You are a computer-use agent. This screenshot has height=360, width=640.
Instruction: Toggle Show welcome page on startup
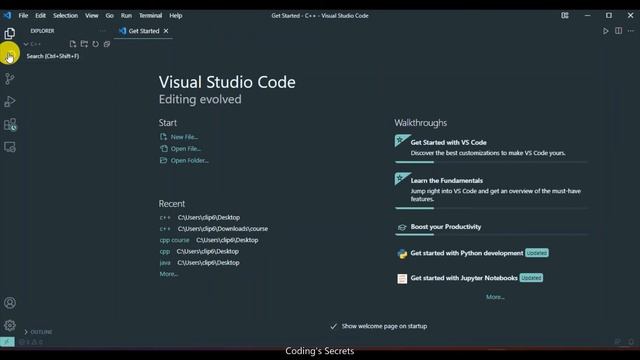(333, 326)
